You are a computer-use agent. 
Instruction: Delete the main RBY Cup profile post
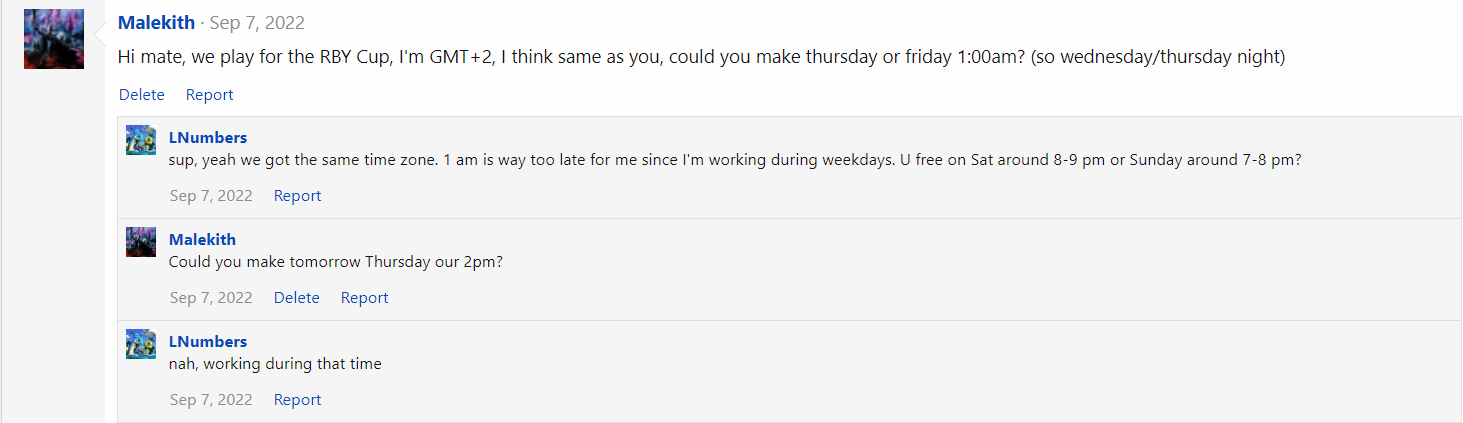click(x=142, y=94)
